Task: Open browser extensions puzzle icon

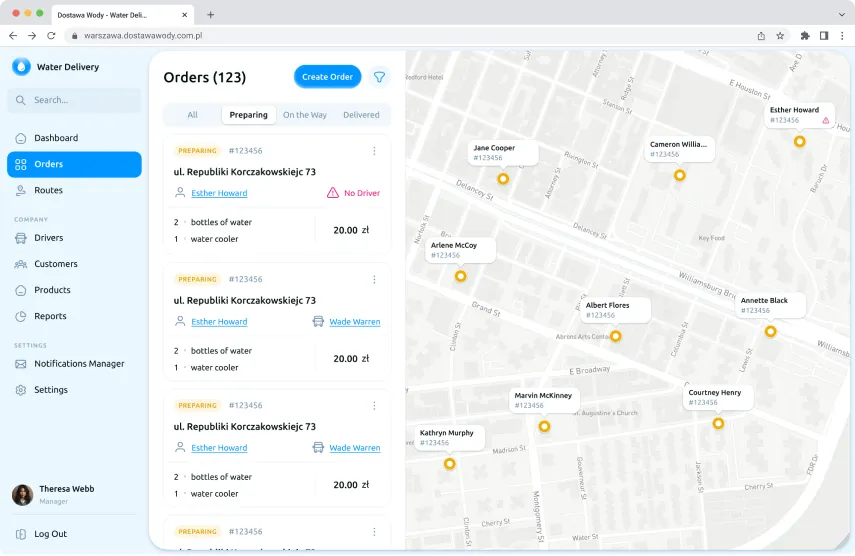Action: [805, 35]
